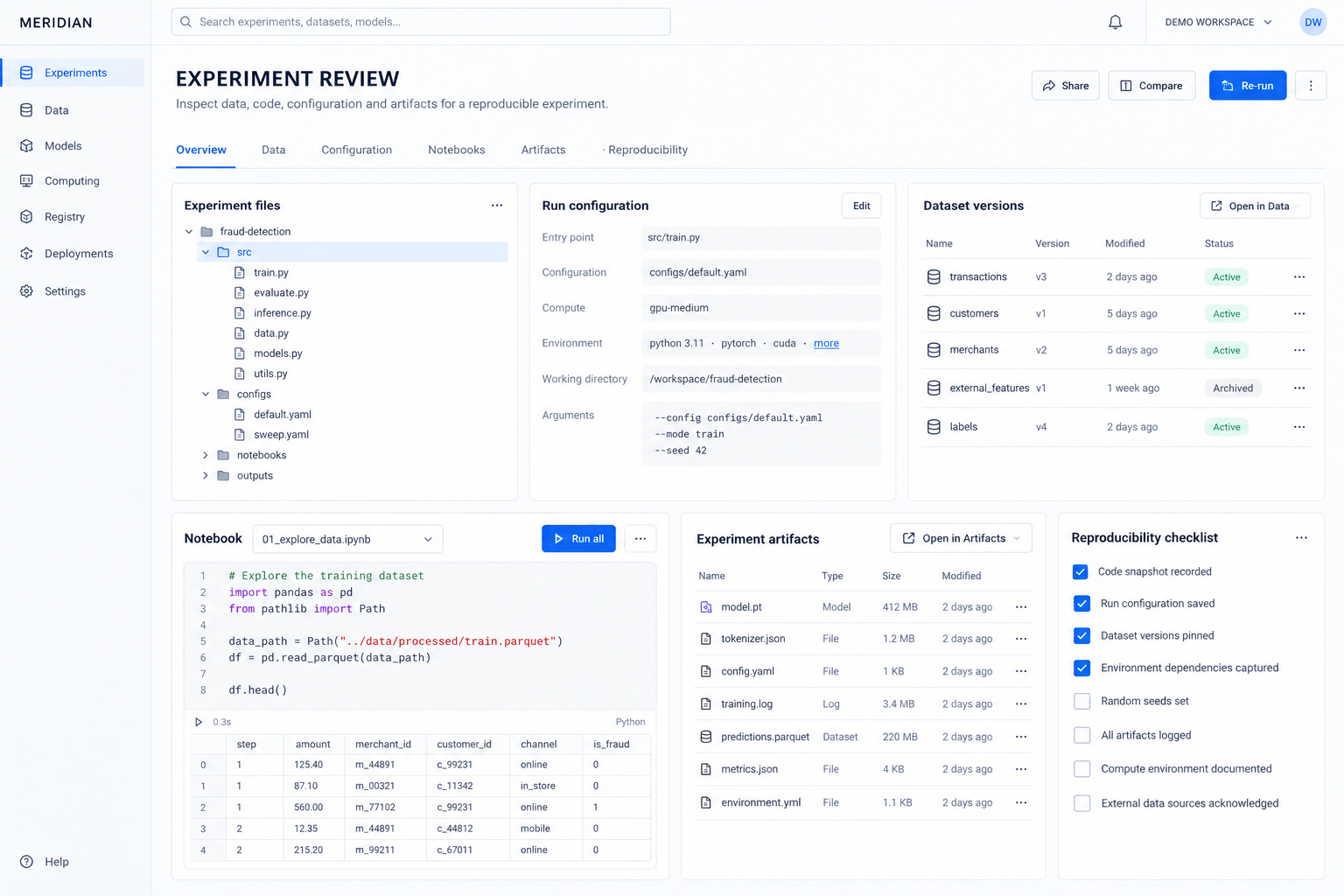Click the search experiments input field
Image resolution: width=1344 pixels, height=896 pixels.
(x=421, y=22)
